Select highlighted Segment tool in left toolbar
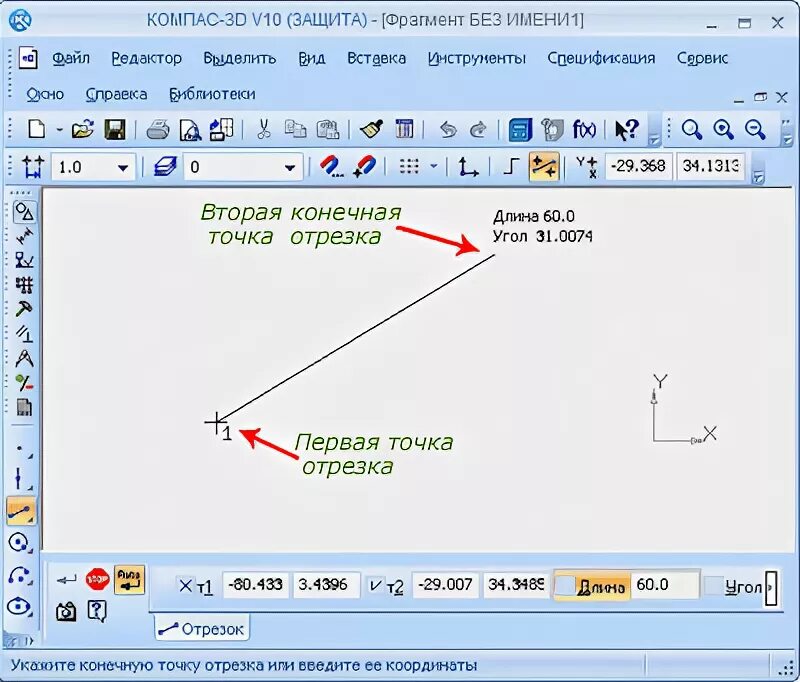Image resolution: width=800 pixels, height=682 pixels. [21, 511]
